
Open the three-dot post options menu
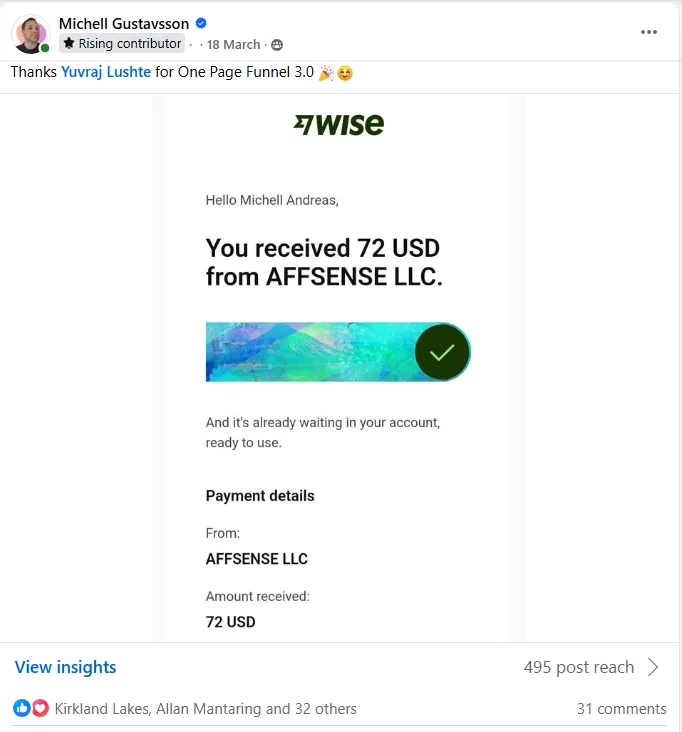[648, 32]
